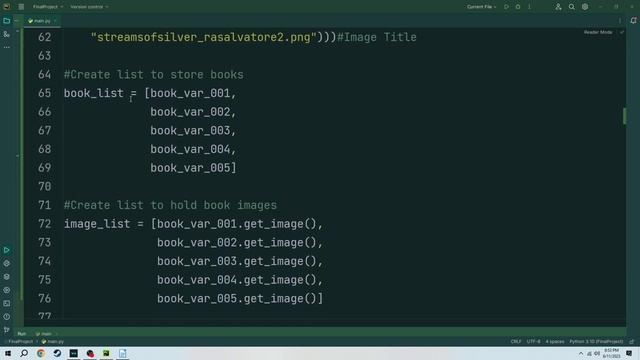
Task: Open the Problems tool window icon
Action: tap(7, 317)
